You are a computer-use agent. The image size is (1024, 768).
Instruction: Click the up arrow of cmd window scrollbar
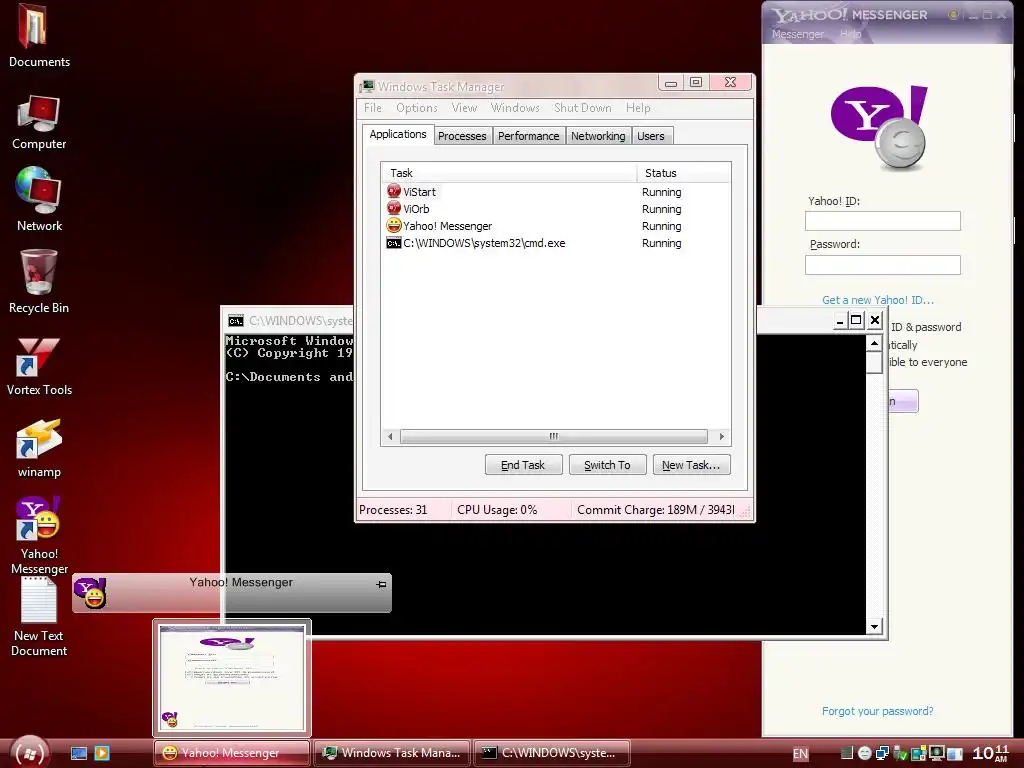874,344
